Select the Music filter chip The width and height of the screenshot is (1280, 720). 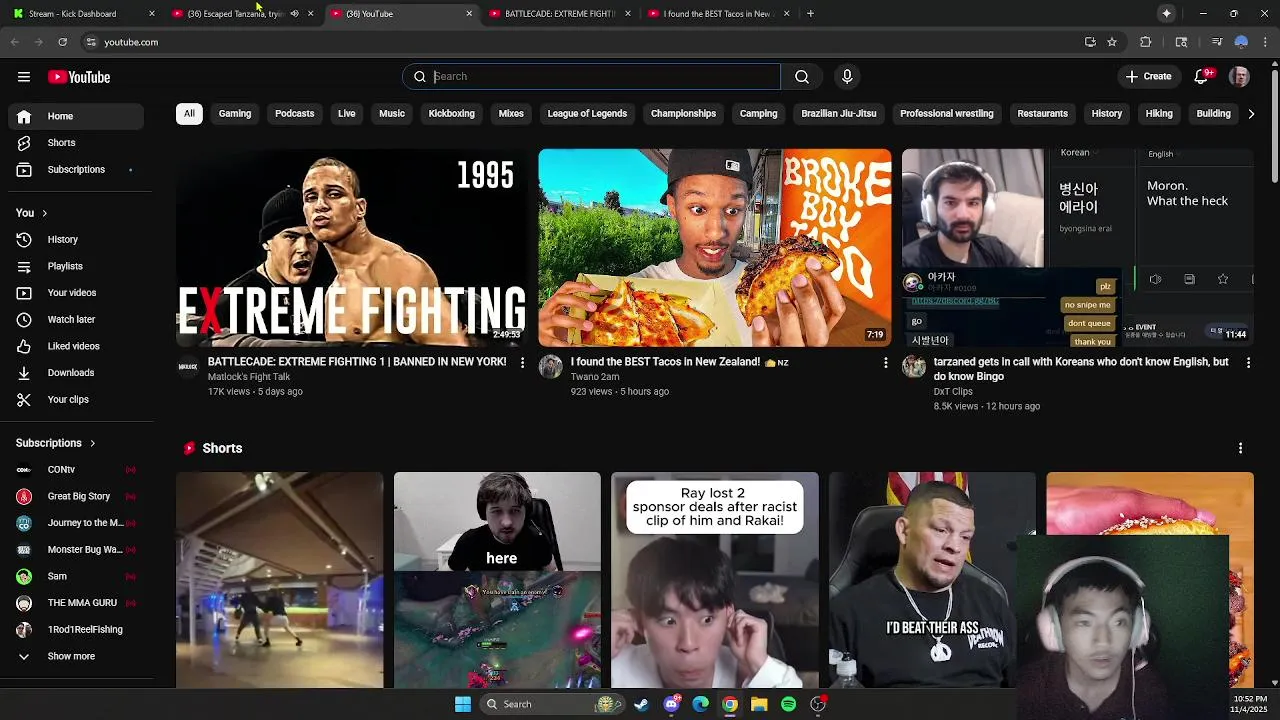[x=392, y=114]
